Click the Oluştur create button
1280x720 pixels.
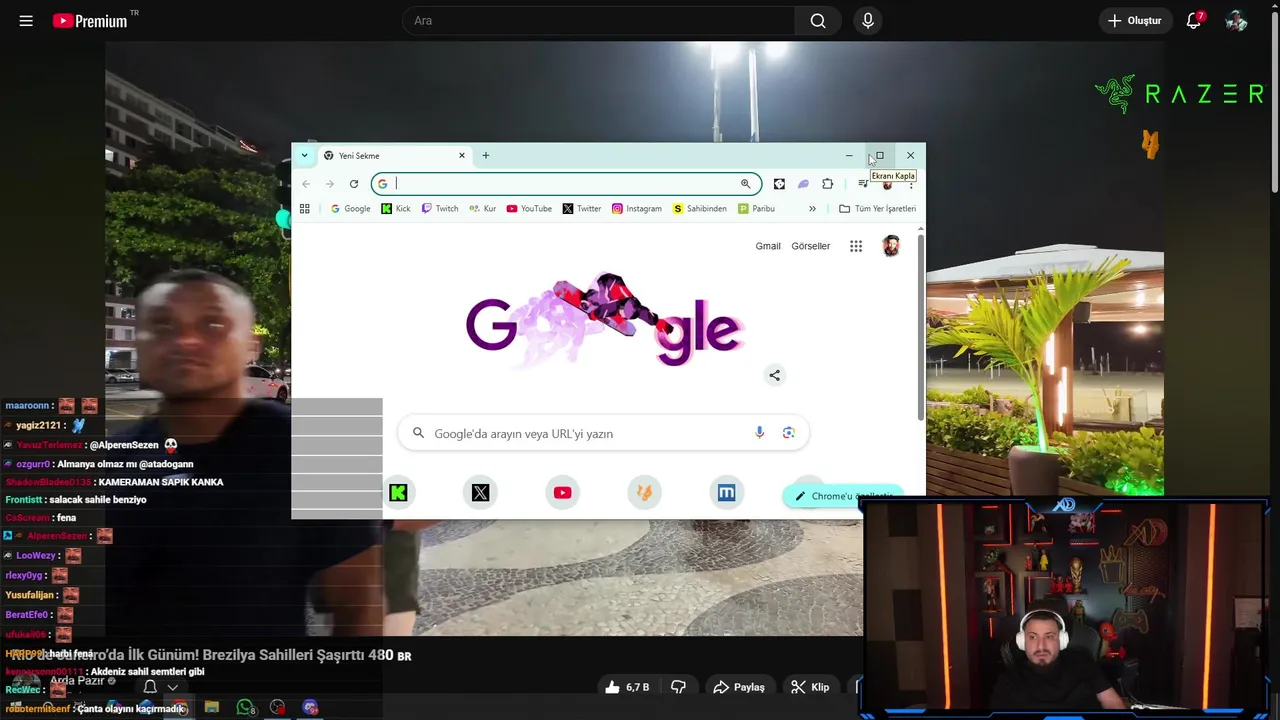[1134, 21]
